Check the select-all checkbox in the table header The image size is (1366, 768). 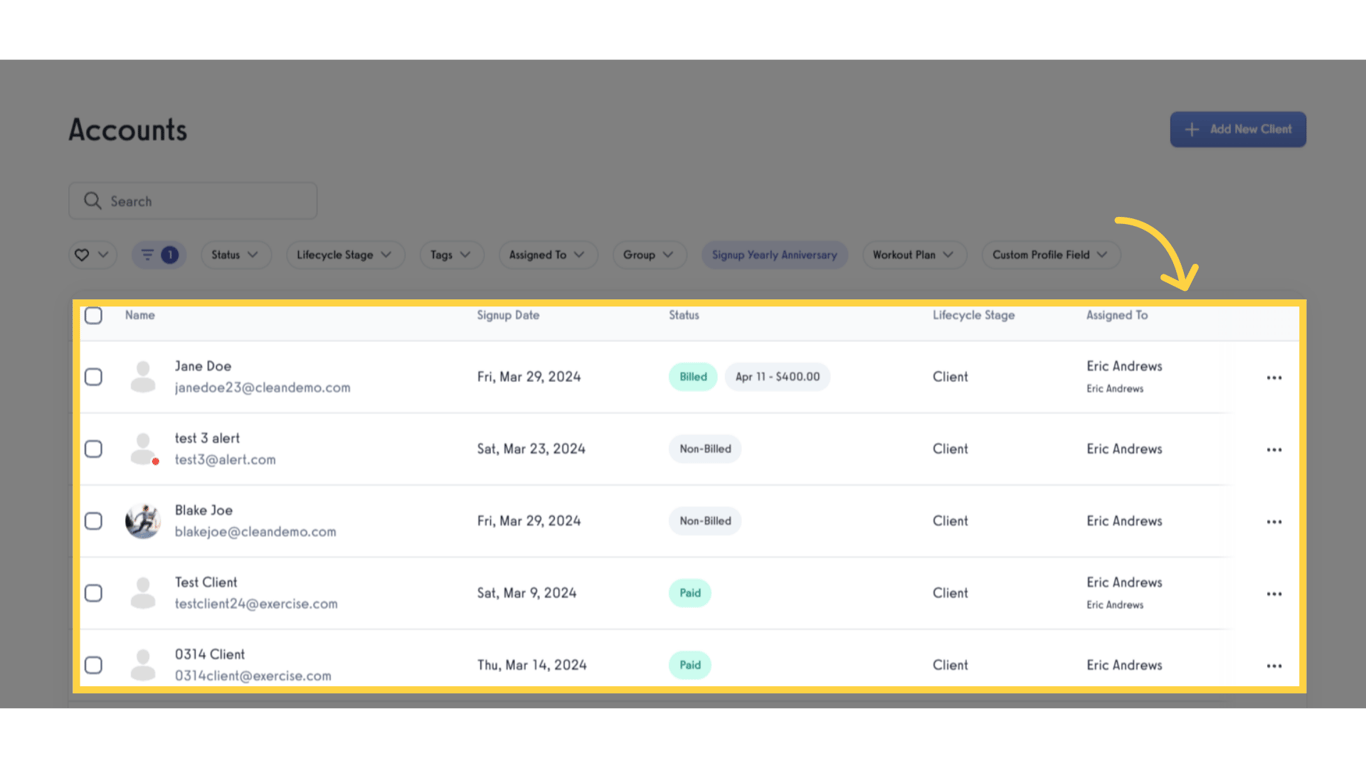[x=93, y=315]
